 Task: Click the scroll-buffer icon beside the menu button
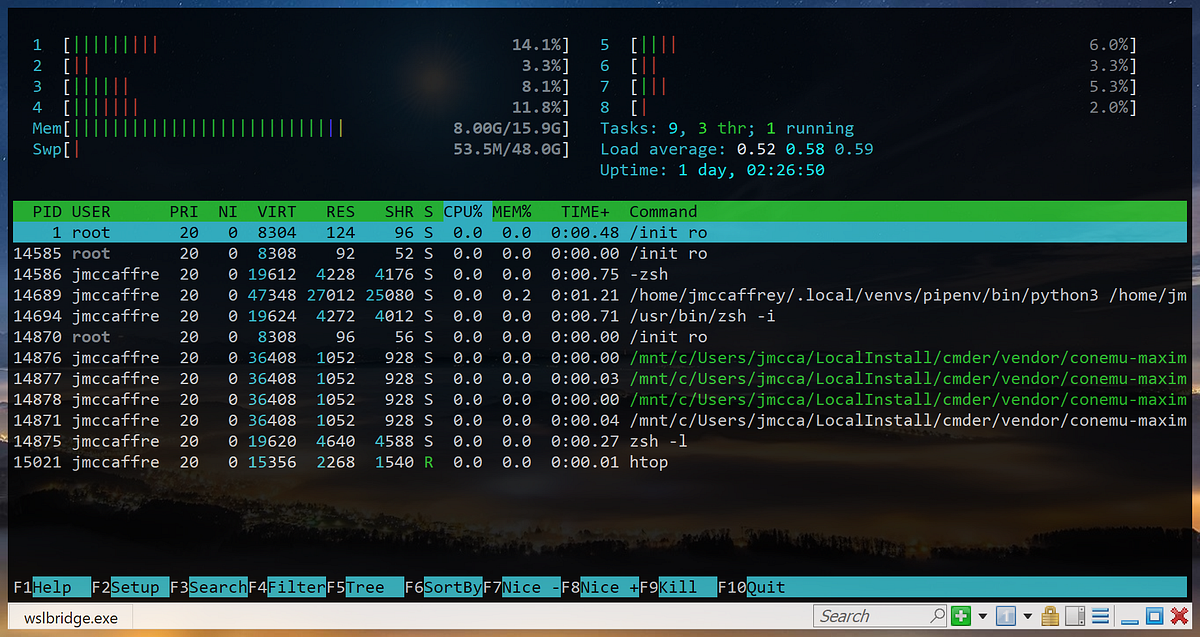(x=1075, y=616)
